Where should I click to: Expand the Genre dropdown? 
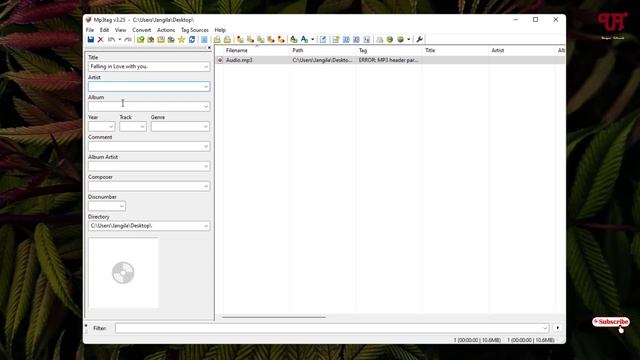click(x=206, y=127)
